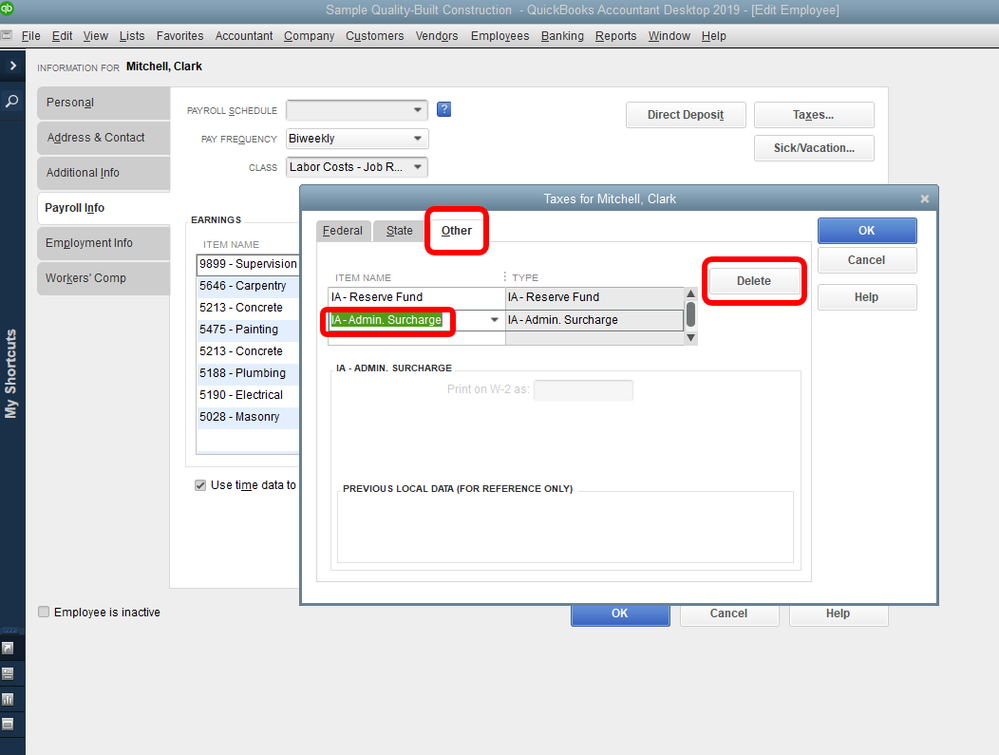The width and height of the screenshot is (999, 755).
Task: Open Additional Info tab
Action: [103, 173]
